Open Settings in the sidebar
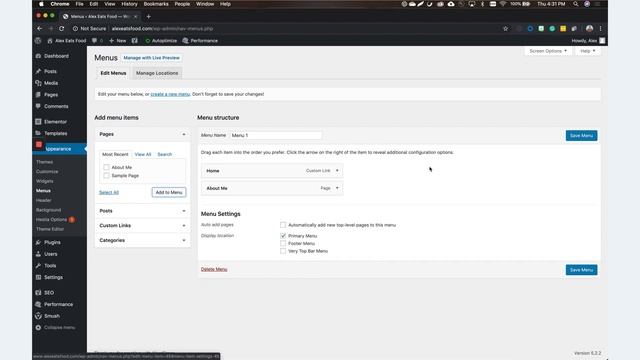This screenshot has height=360, width=640. [53, 277]
